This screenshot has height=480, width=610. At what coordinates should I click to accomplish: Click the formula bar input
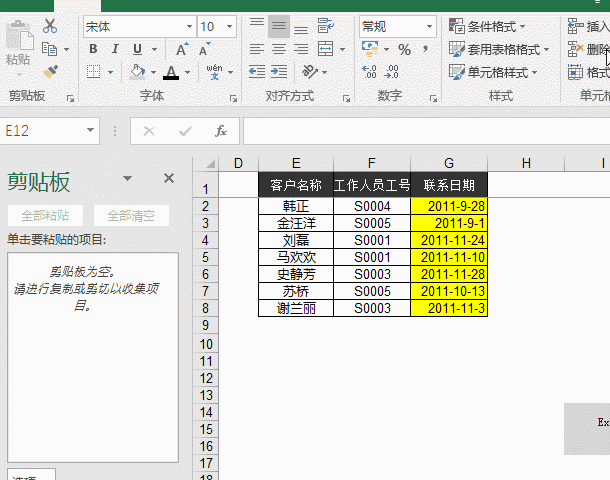[x=426, y=131]
